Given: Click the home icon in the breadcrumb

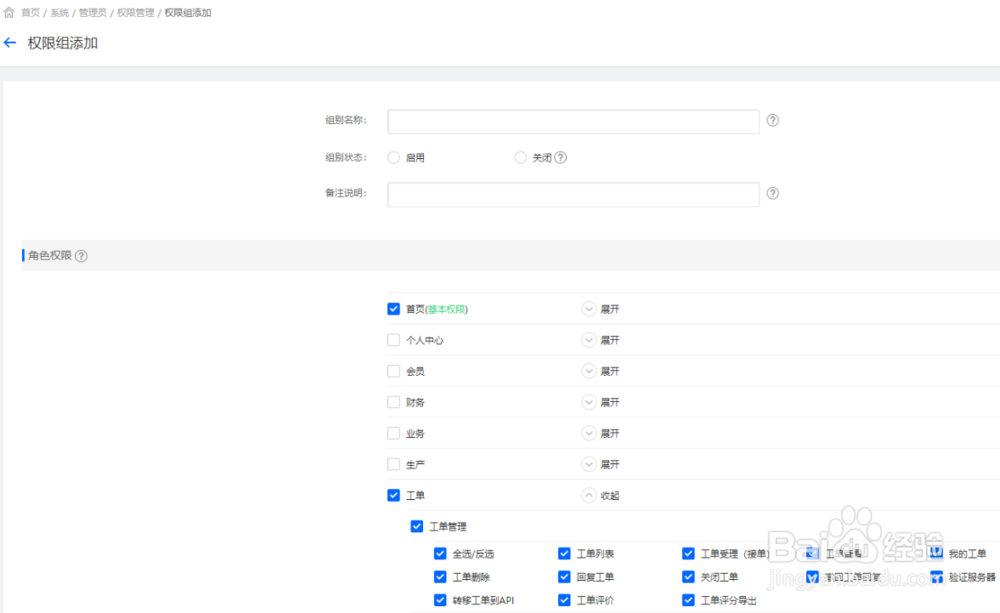Looking at the screenshot, I should click(x=7, y=12).
